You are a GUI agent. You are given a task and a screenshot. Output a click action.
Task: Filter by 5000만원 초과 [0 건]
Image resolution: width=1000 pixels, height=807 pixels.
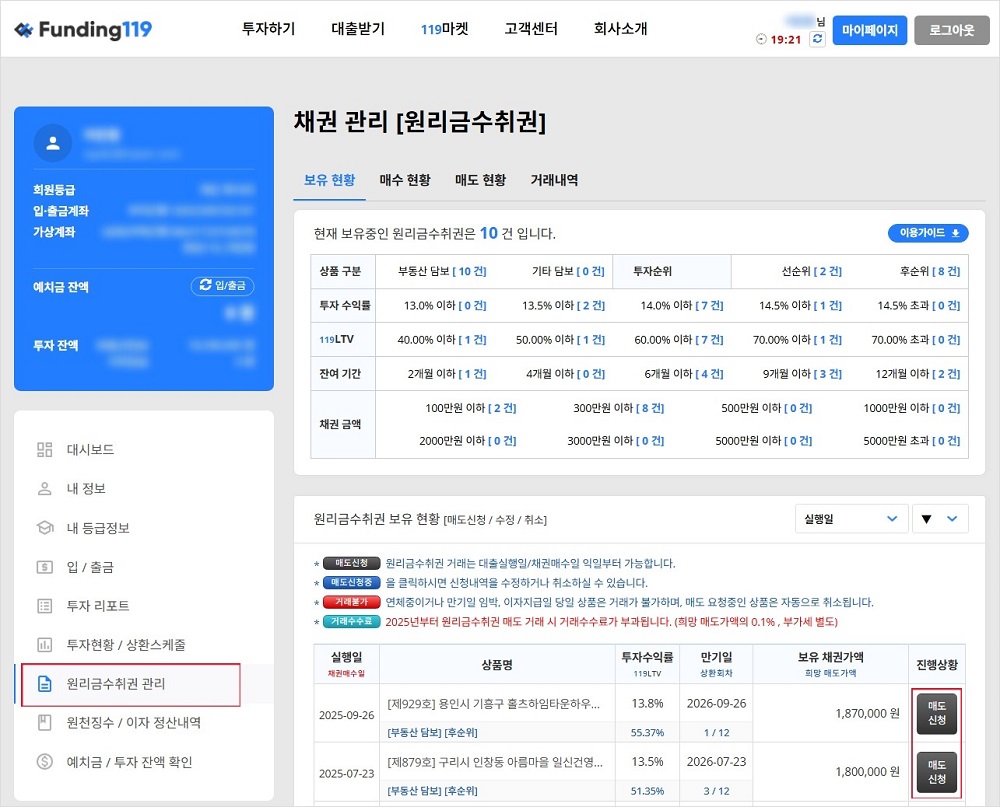coord(912,441)
